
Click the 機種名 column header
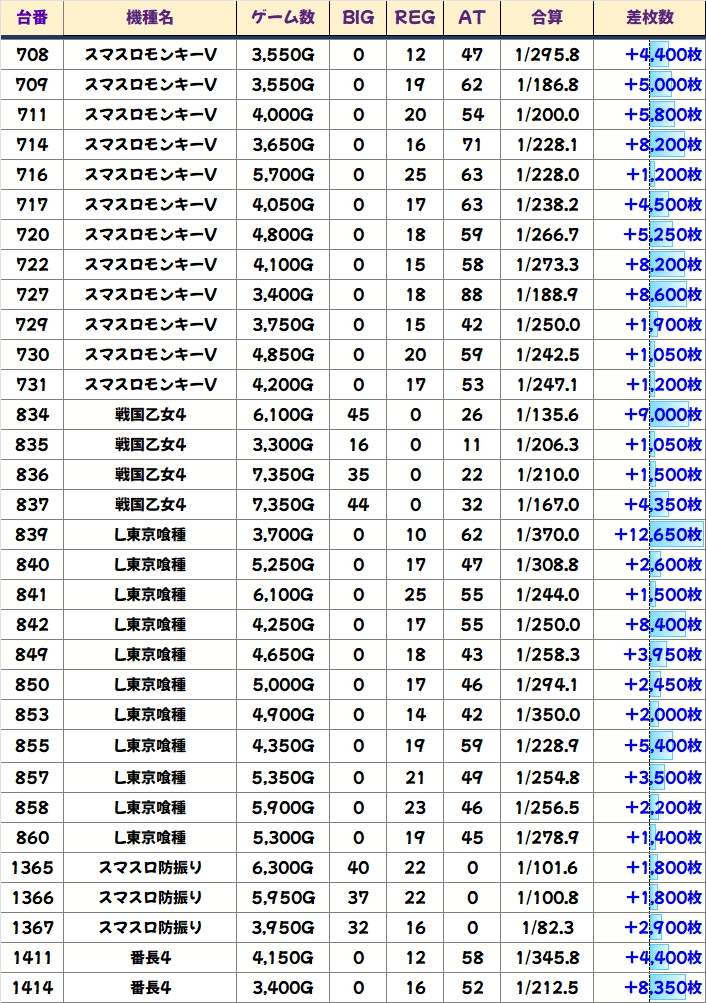tap(150, 17)
